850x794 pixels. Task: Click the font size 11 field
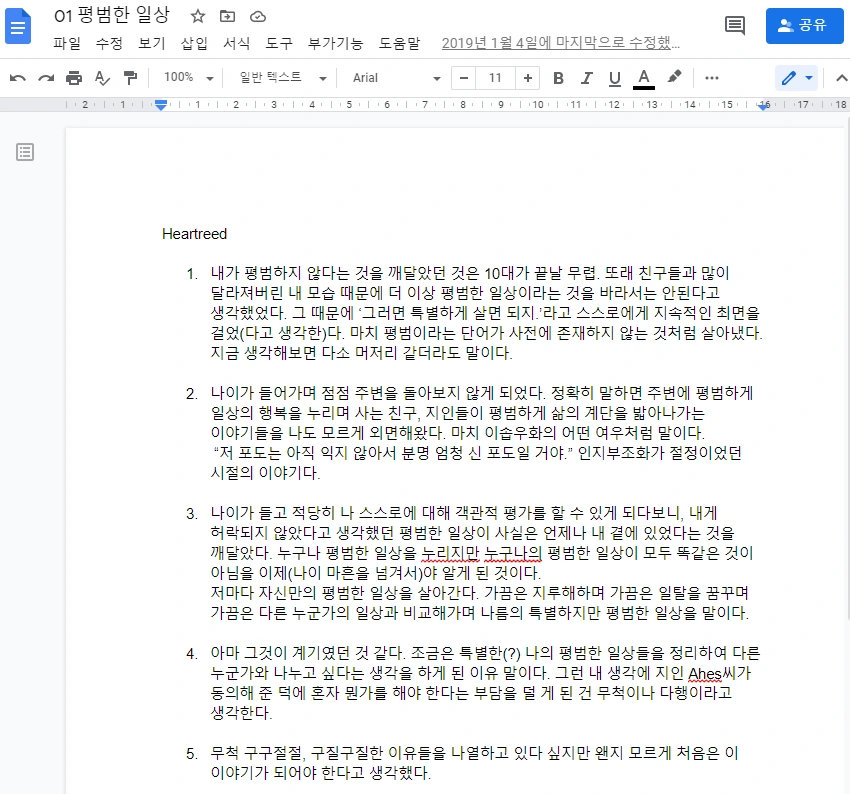pos(495,78)
